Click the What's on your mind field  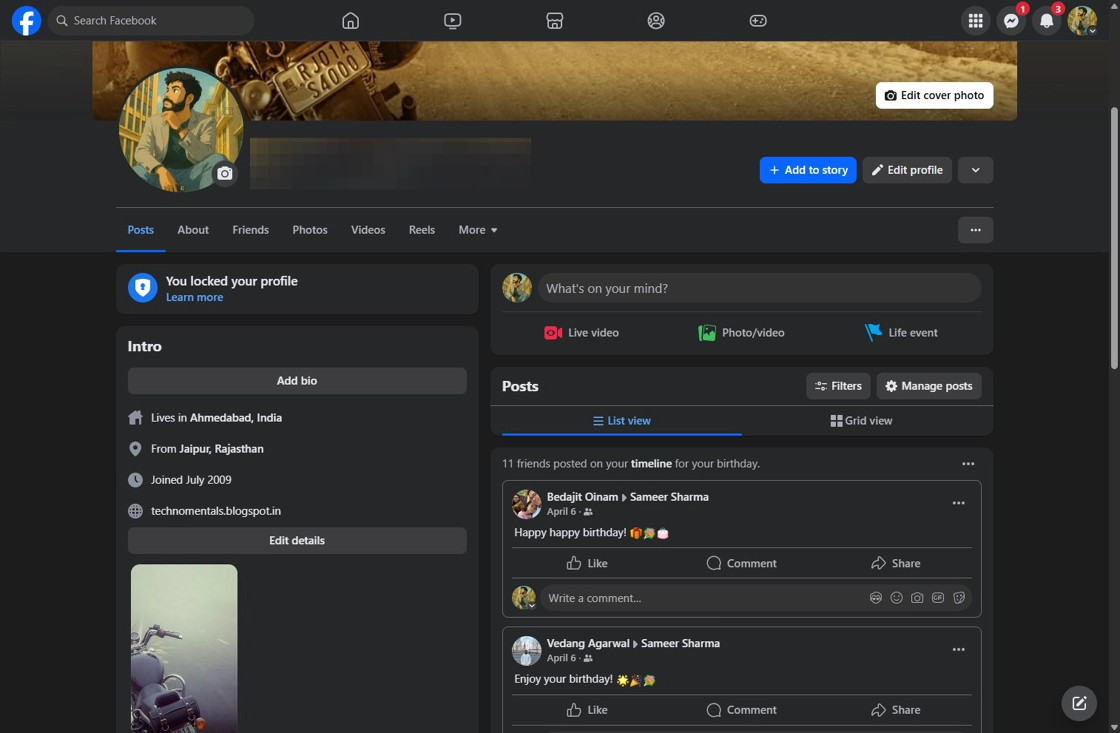tap(759, 288)
